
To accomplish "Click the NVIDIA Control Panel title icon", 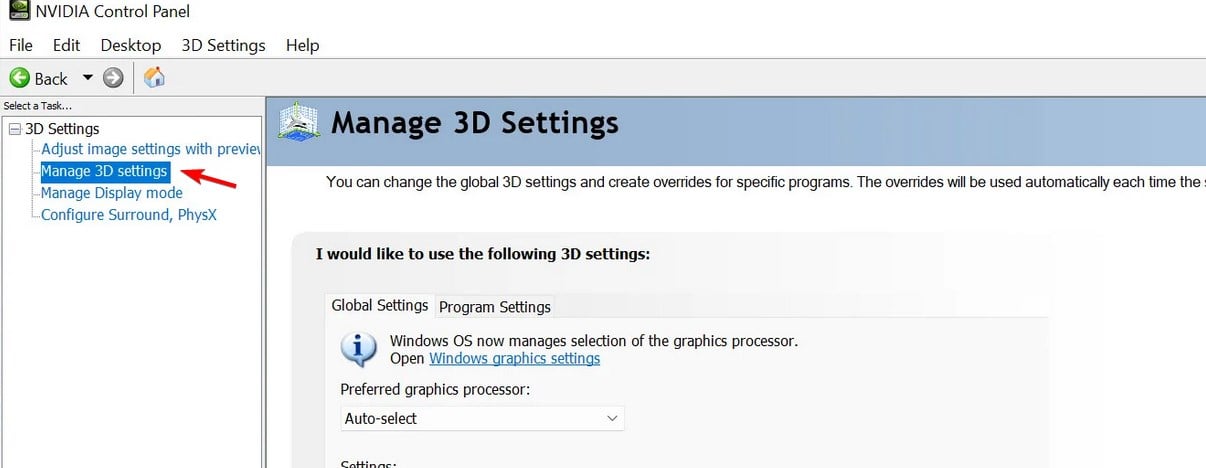I will [19, 12].
